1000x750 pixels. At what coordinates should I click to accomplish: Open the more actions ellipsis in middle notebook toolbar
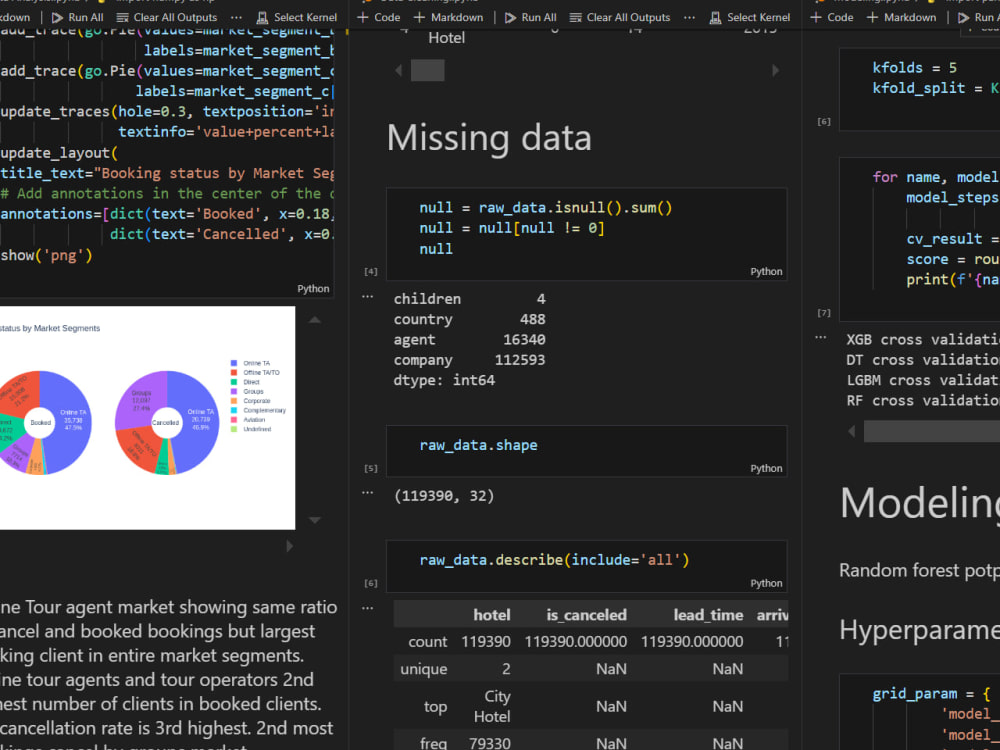(x=689, y=17)
